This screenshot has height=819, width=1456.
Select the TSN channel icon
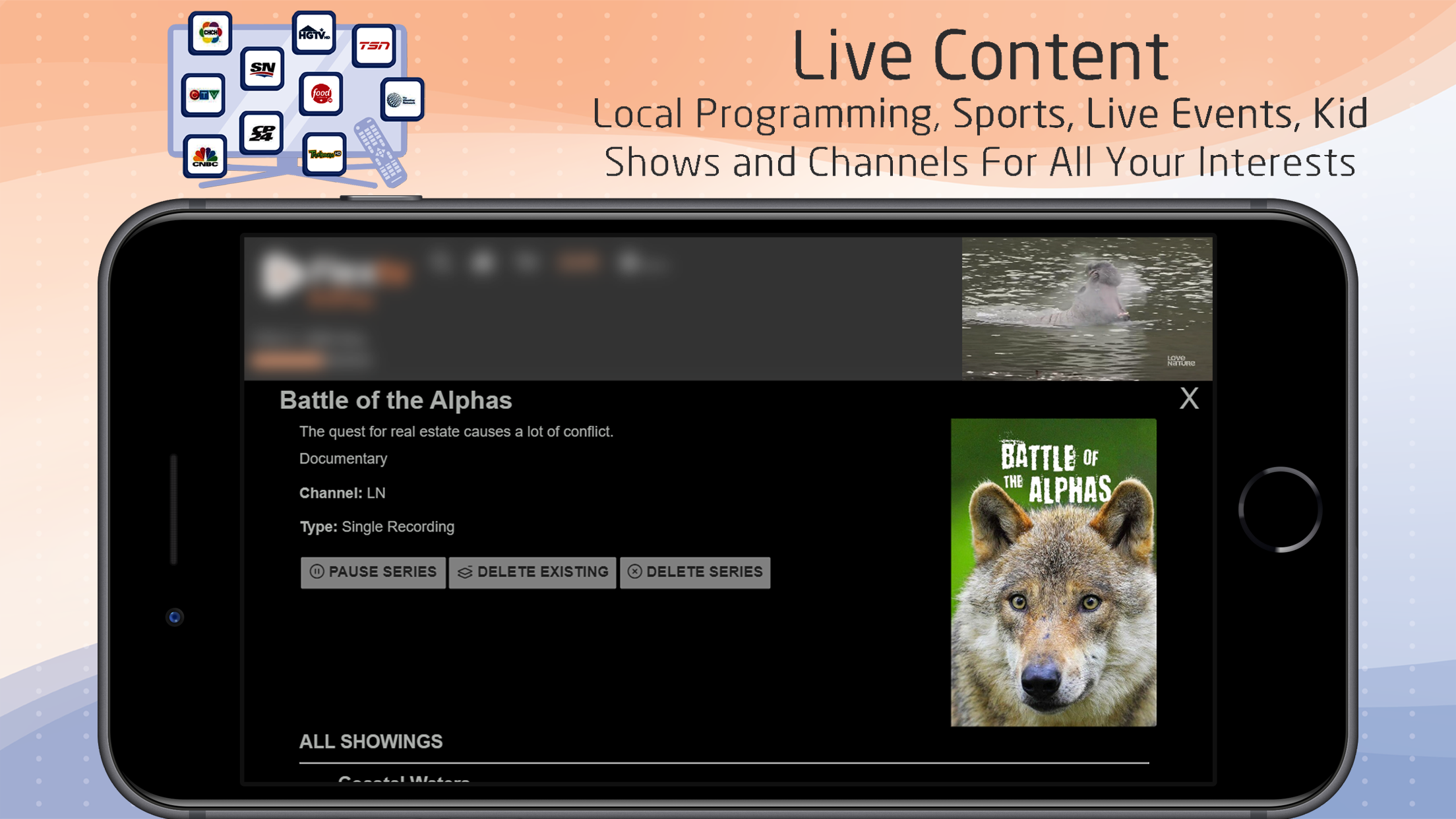point(374,45)
